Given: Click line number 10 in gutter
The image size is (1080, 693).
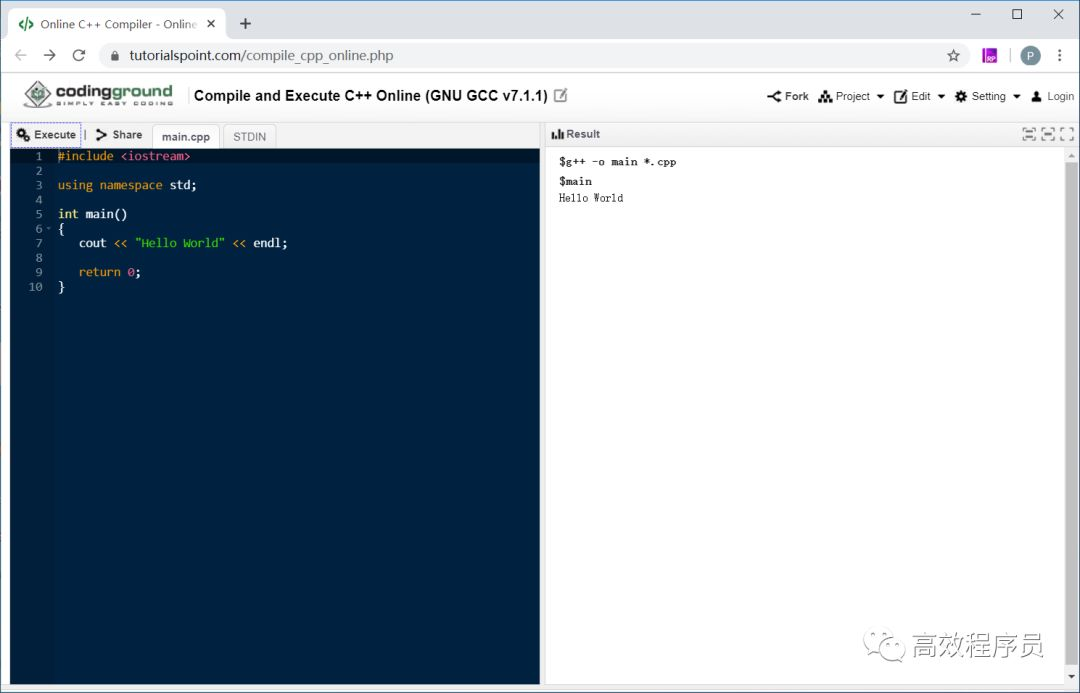Looking at the screenshot, I should (35, 287).
